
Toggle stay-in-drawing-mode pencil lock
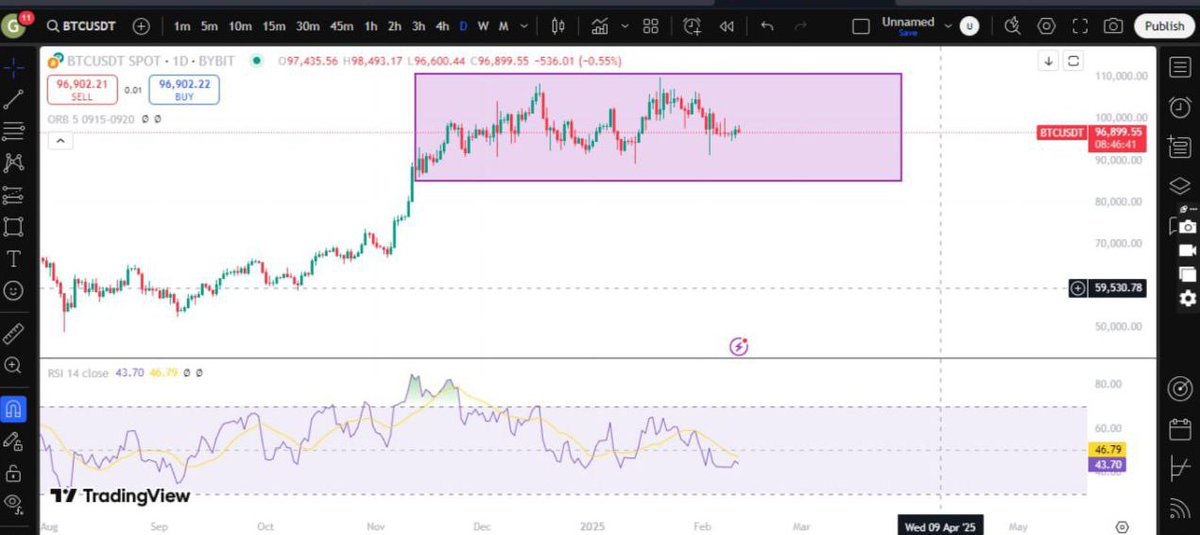pos(14,440)
